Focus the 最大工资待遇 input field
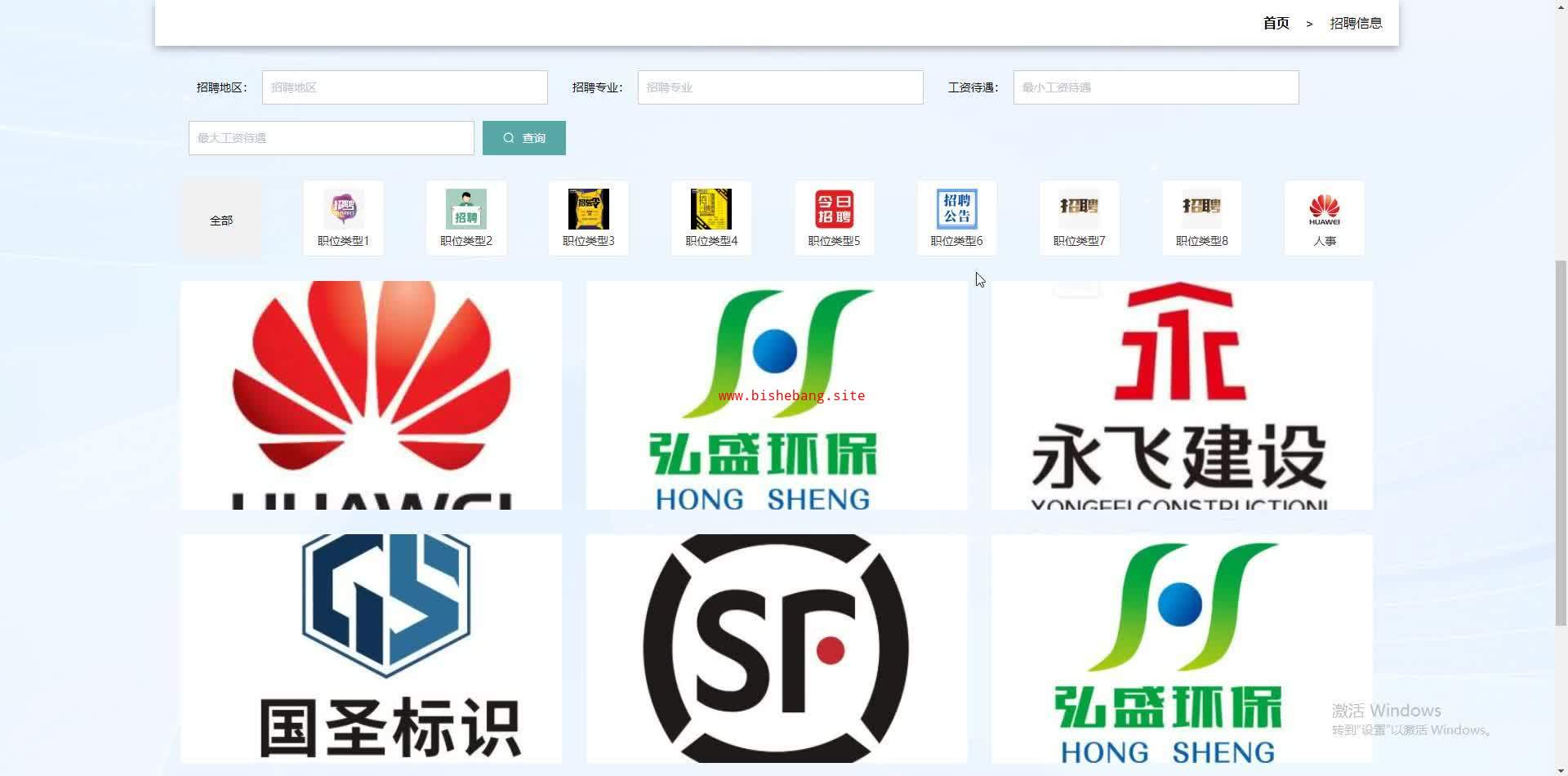 click(332, 138)
